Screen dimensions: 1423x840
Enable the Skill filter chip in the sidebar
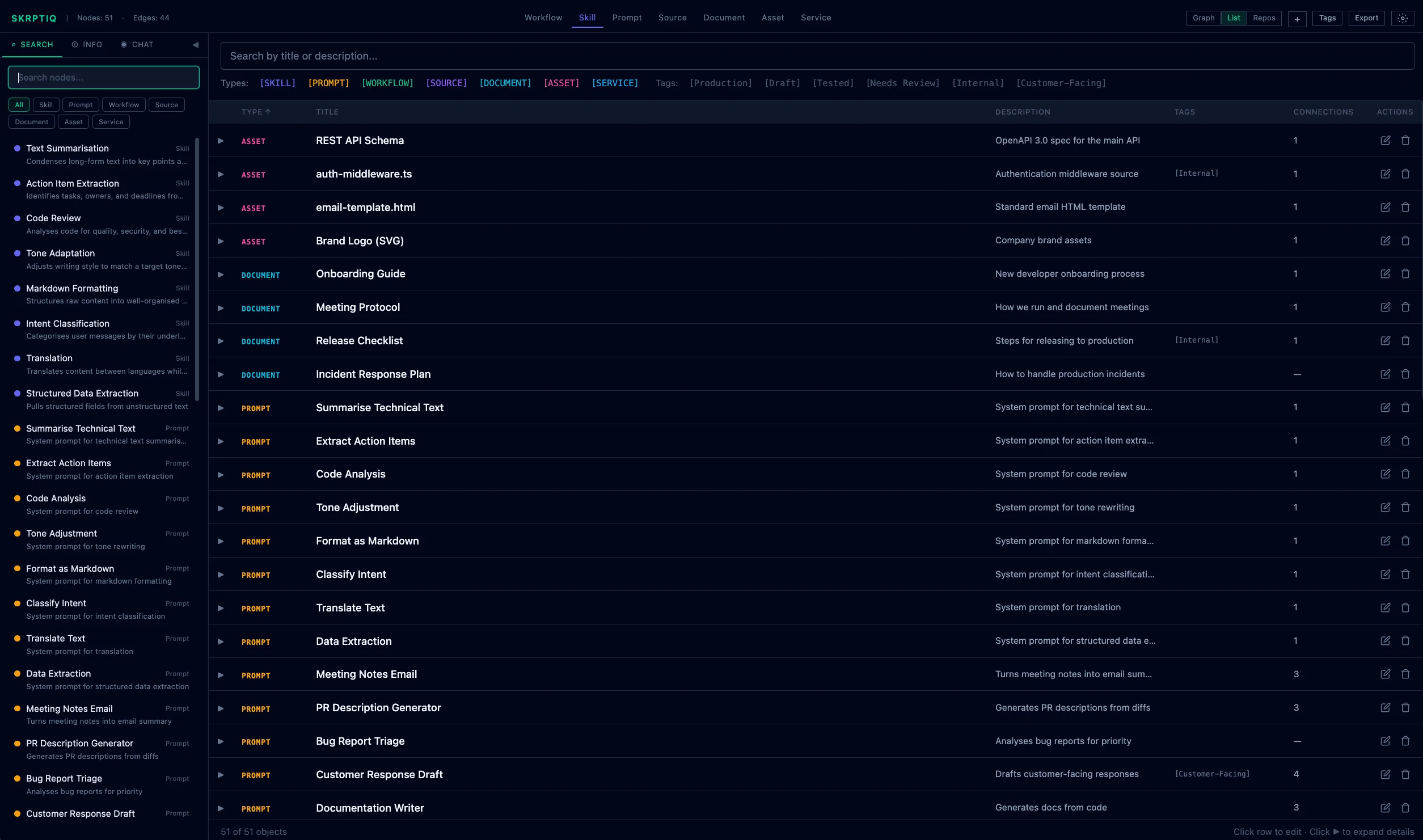click(45, 104)
